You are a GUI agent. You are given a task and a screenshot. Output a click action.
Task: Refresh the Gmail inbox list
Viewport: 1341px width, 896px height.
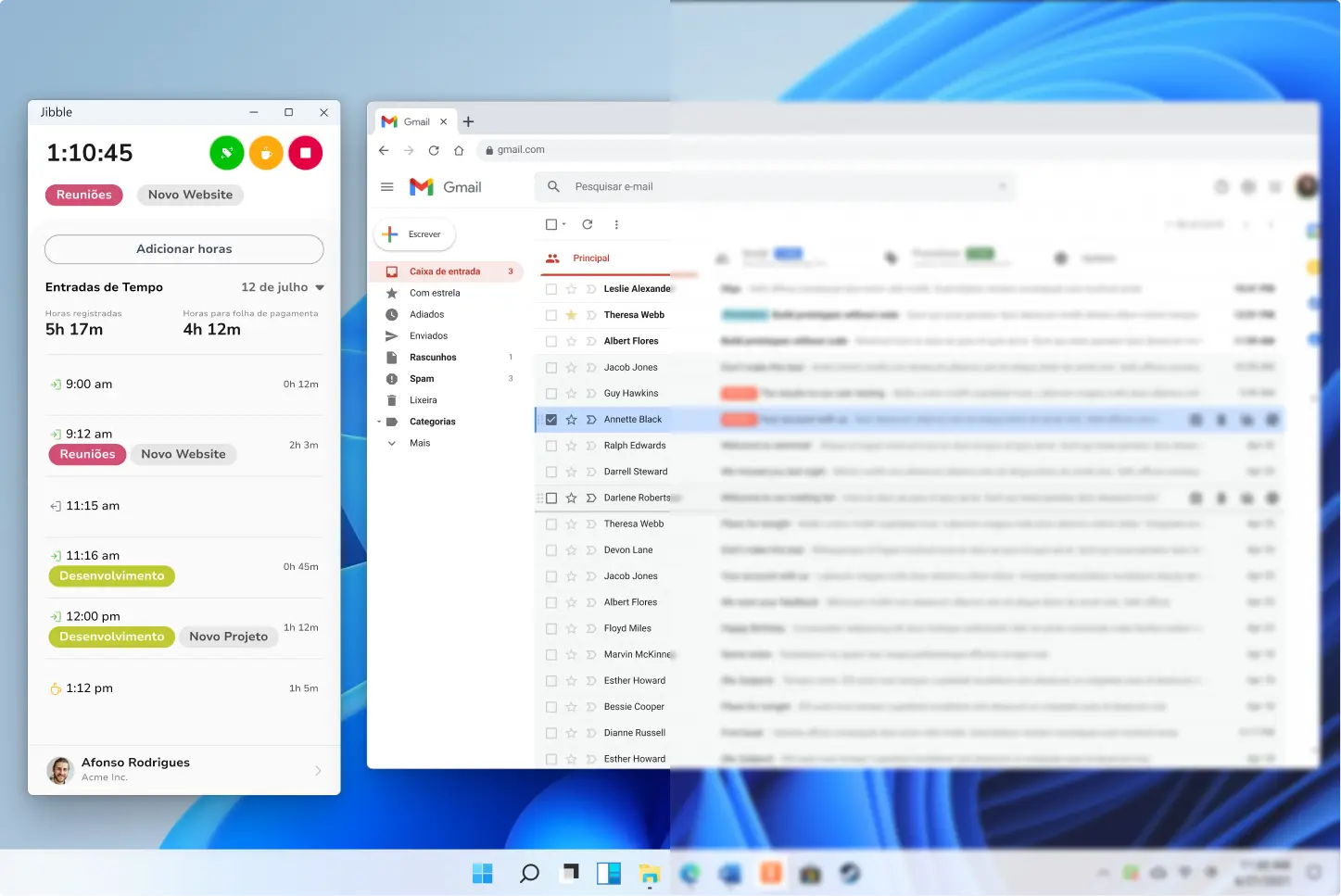pyautogui.click(x=588, y=224)
